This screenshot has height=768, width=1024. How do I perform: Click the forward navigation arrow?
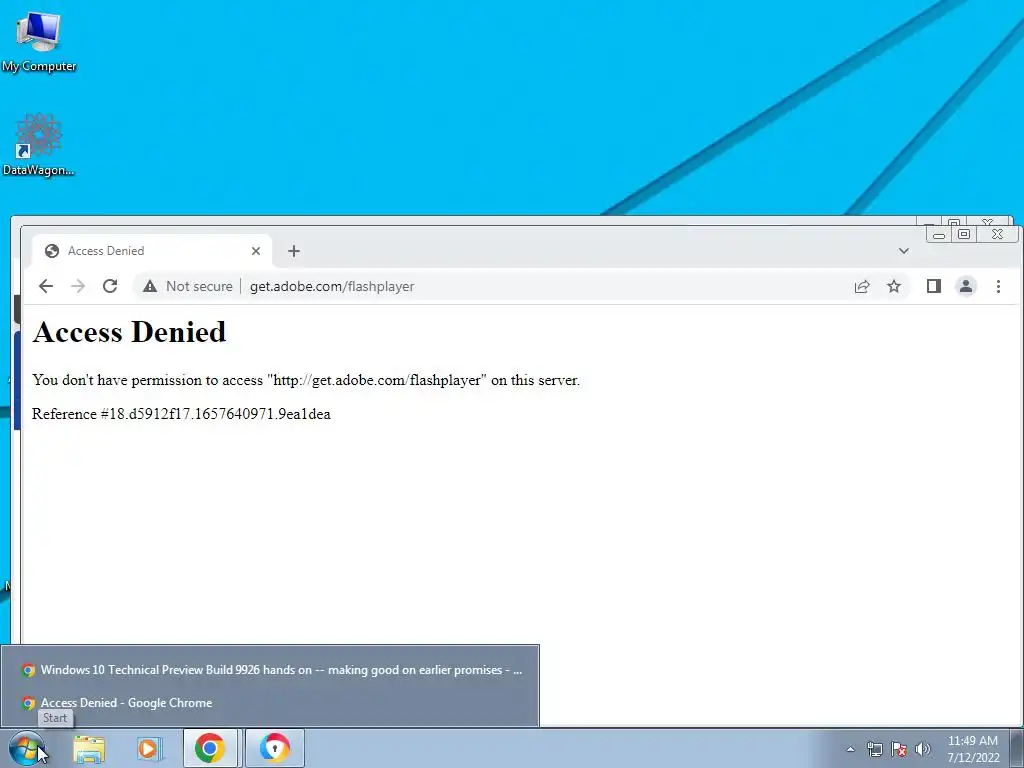78,286
